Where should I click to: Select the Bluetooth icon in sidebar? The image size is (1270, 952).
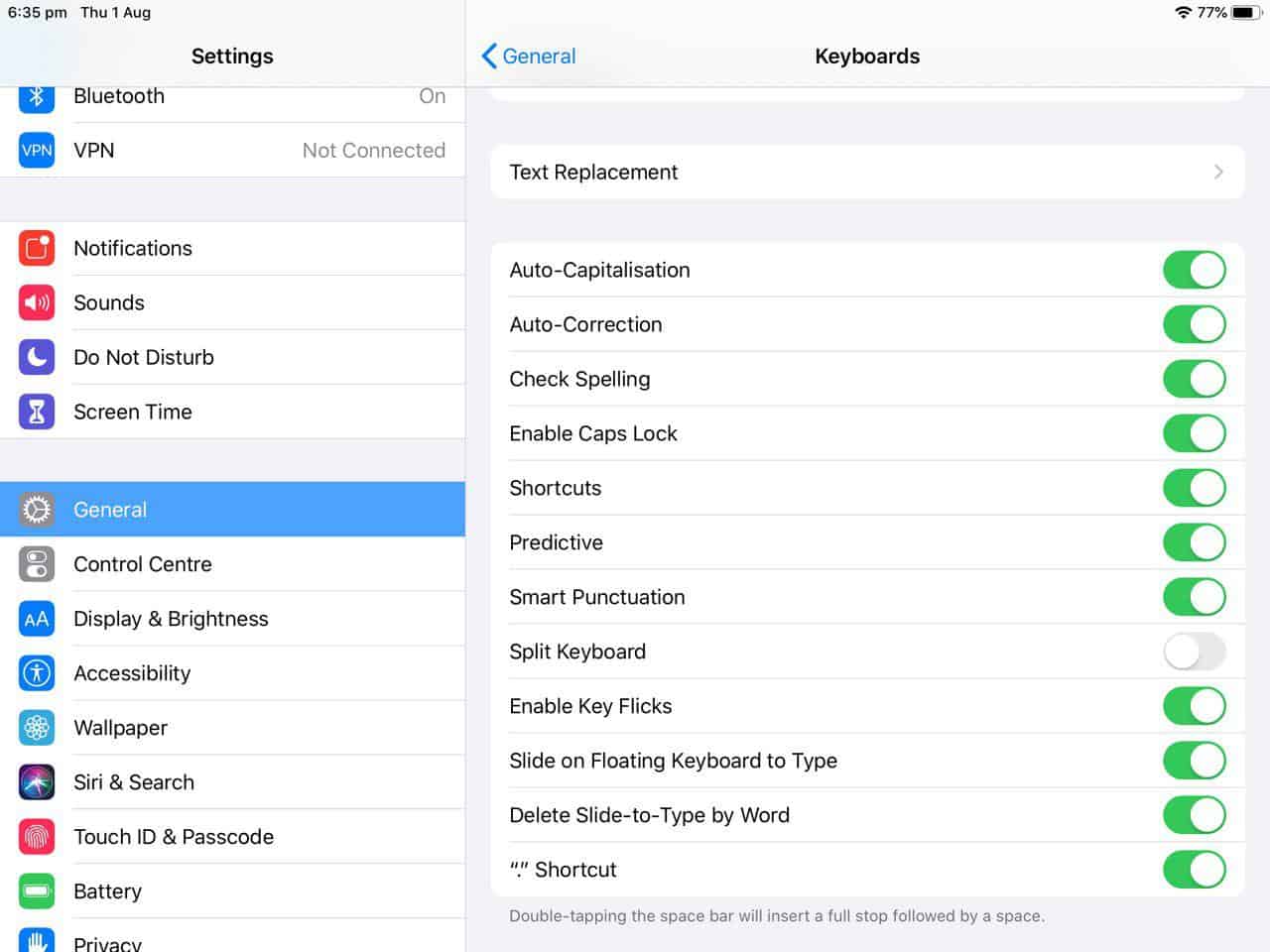(x=37, y=96)
